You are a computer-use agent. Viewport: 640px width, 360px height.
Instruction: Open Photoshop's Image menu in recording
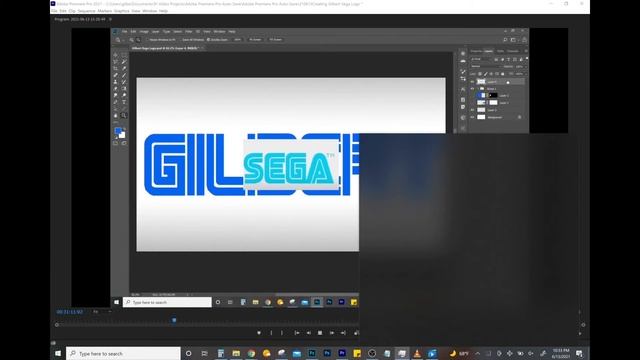click(144, 31)
